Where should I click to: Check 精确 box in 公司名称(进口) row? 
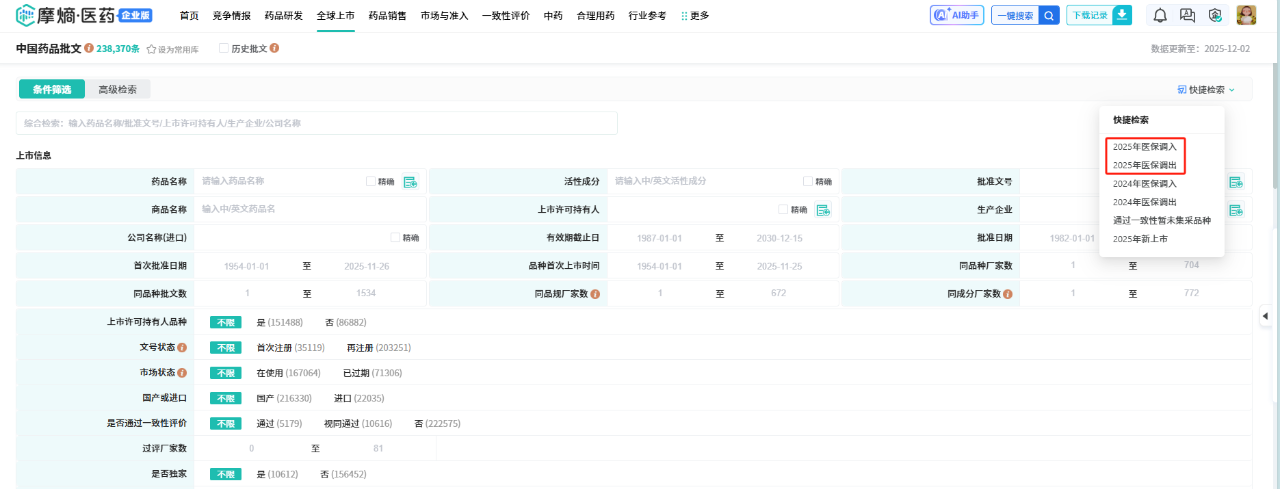click(x=395, y=238)
